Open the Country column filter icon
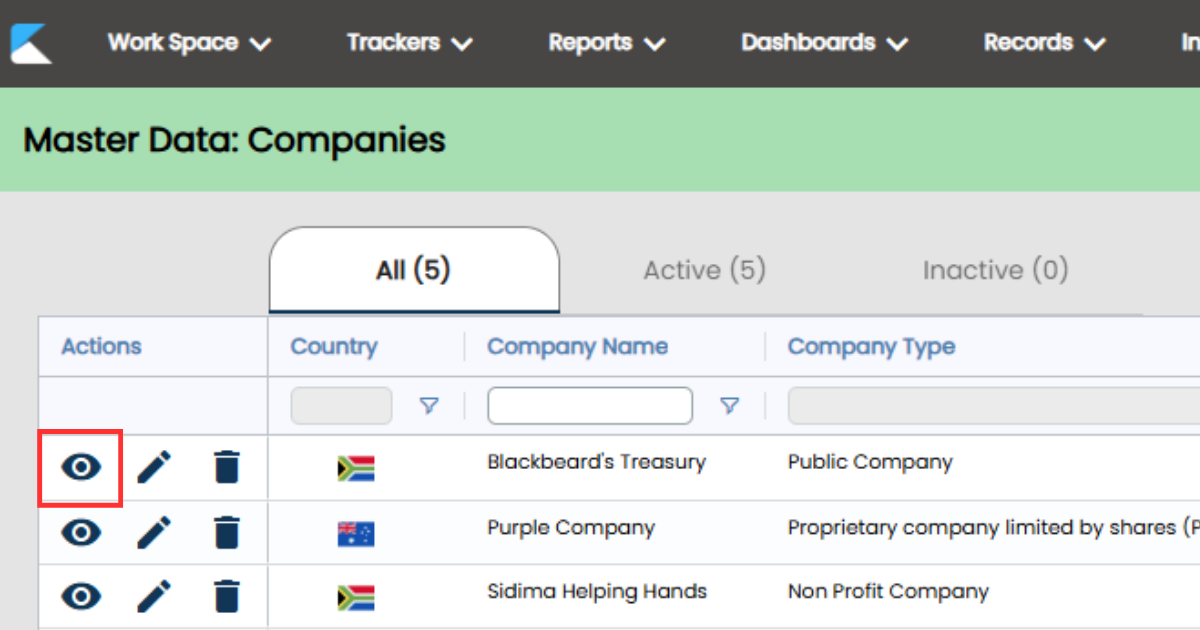 [429, 406]
